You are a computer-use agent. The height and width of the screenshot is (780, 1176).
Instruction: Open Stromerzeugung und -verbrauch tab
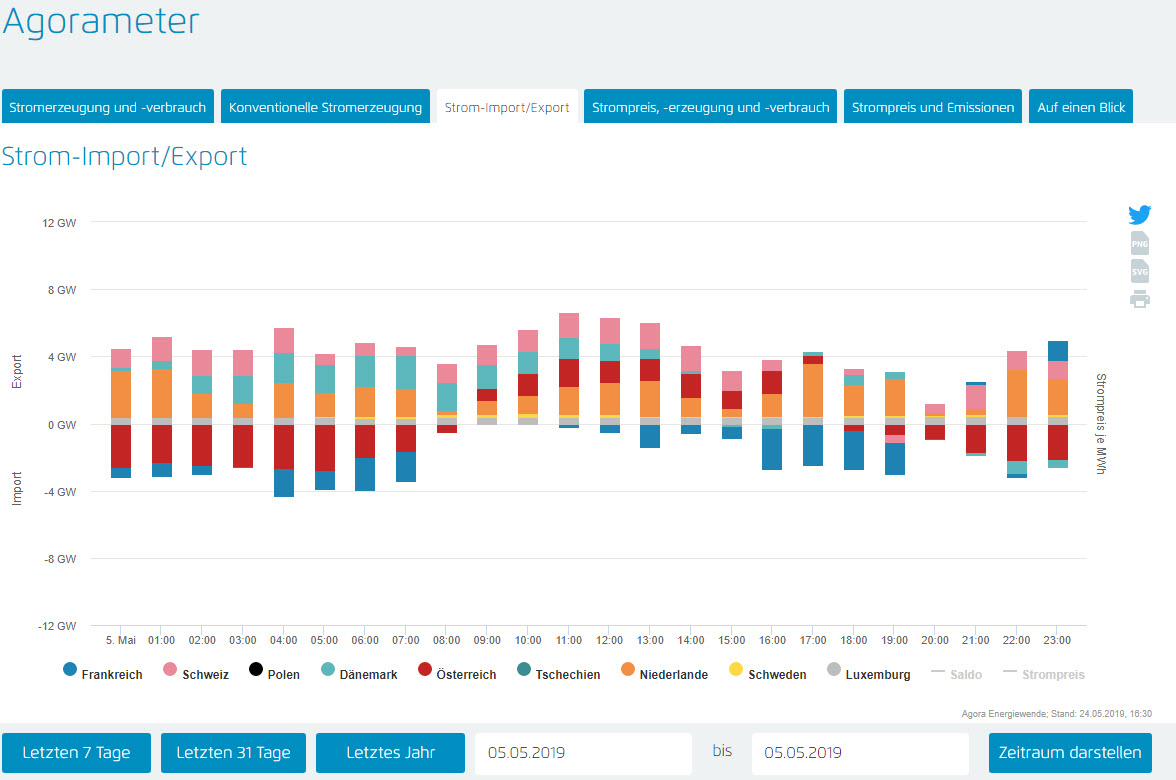[108, 107]
